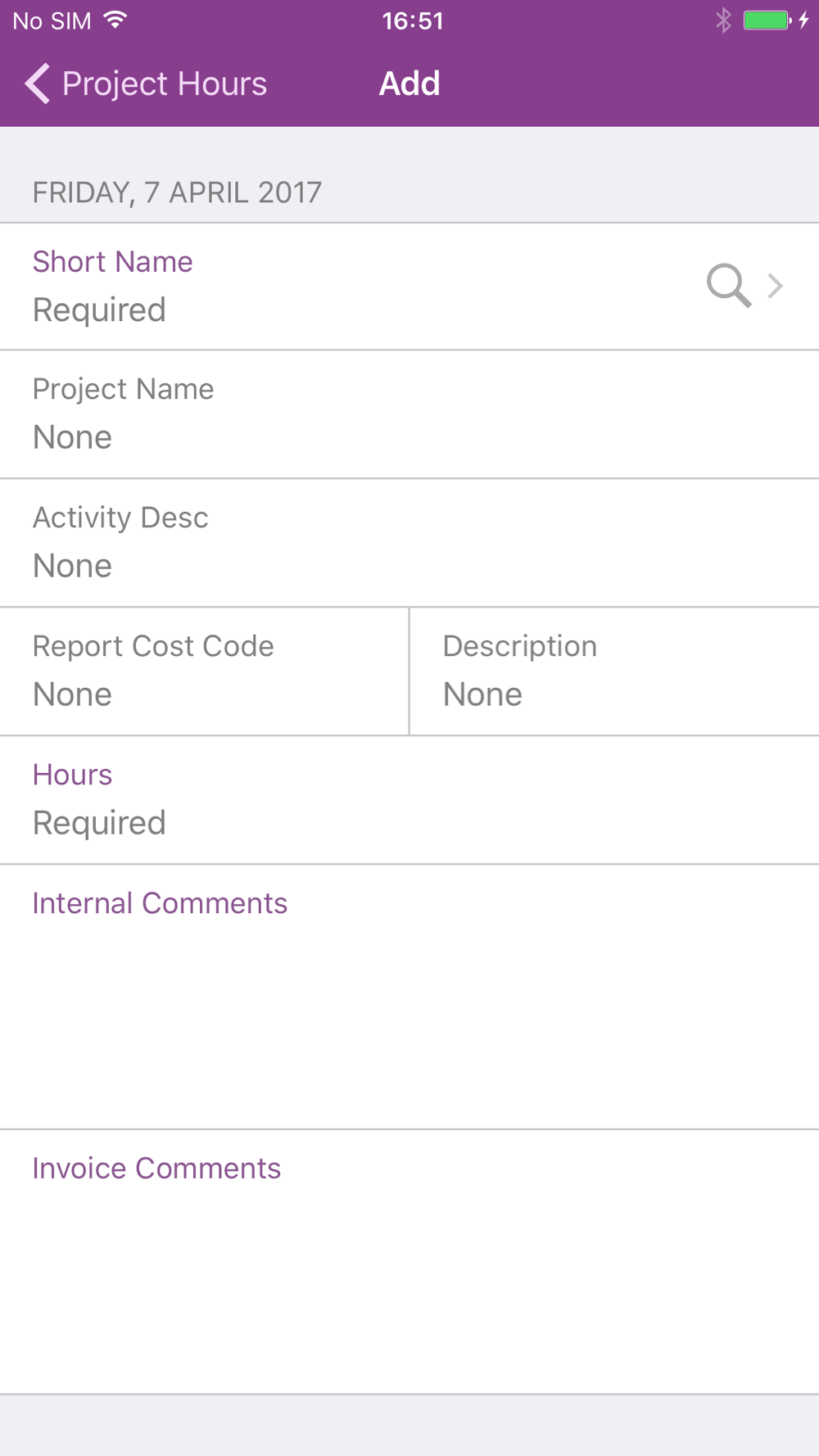Select the Short Name Required field
Screen dimensions: 819x1456
coord(409,287)
